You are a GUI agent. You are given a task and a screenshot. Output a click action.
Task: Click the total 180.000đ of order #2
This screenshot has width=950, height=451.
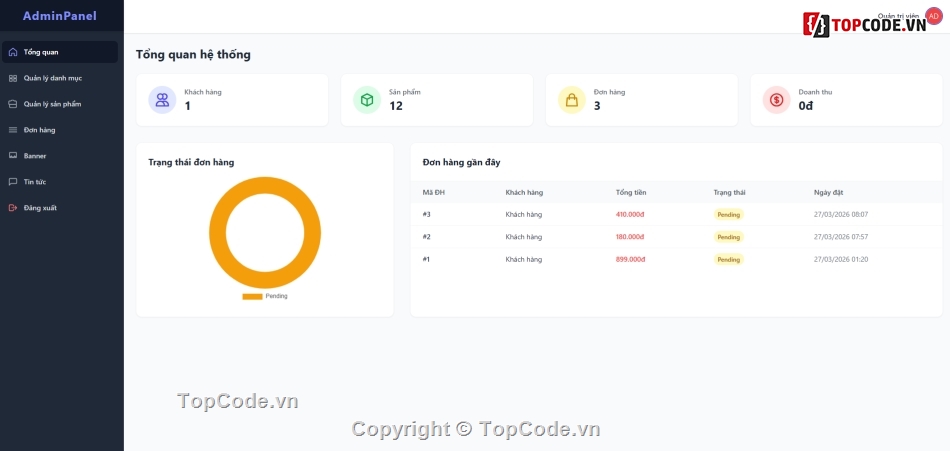coord(631,237)
